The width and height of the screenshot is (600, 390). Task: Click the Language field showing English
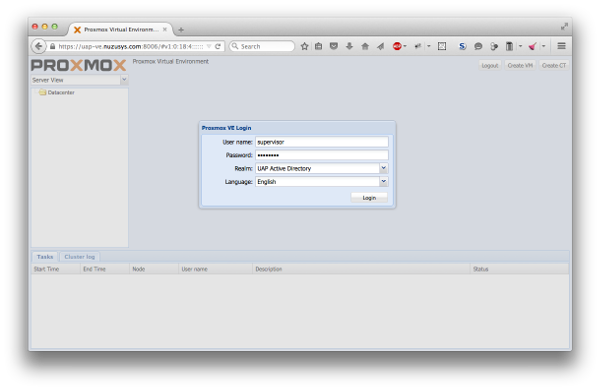point(318,181)
